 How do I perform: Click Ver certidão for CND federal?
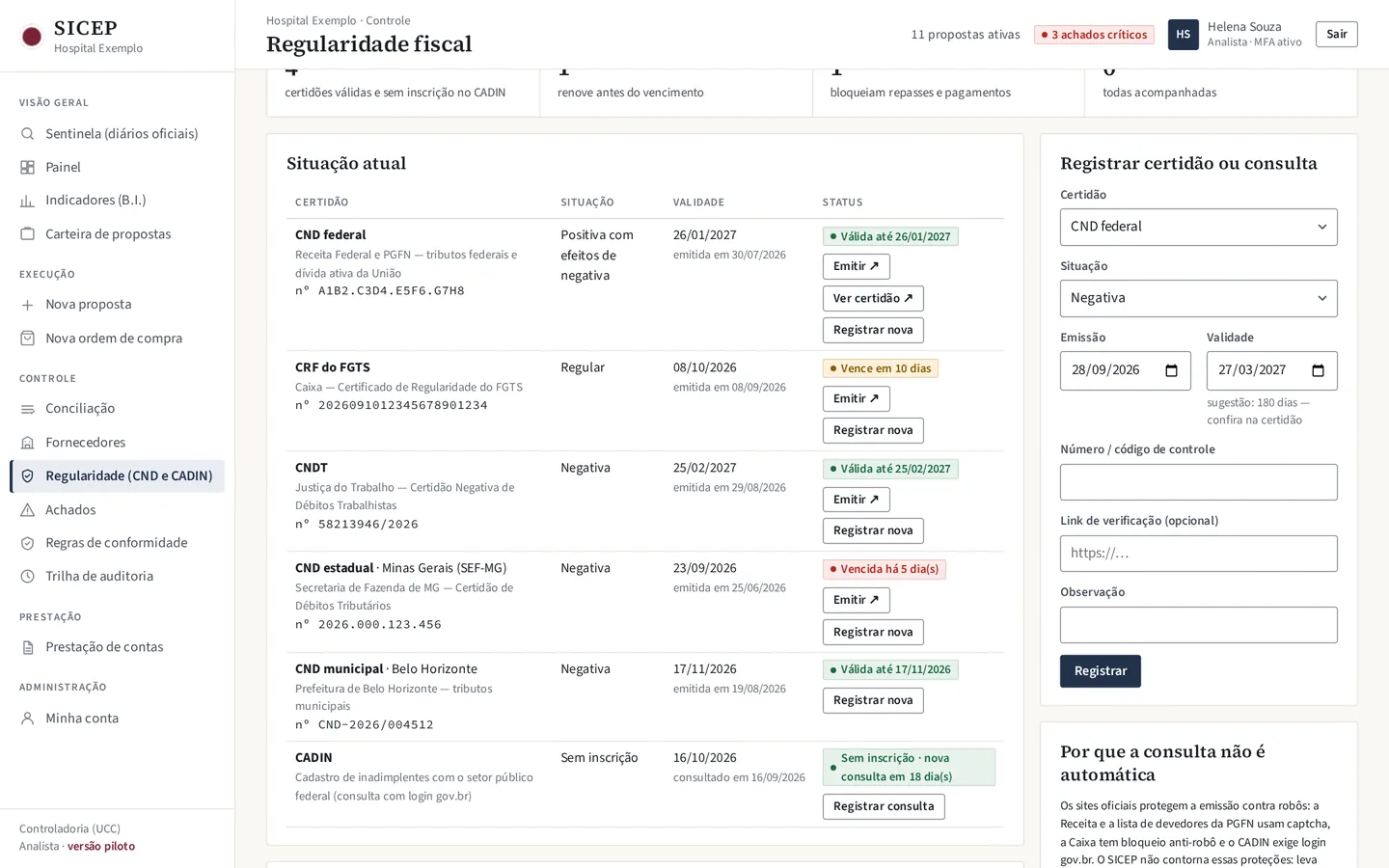coord(873,298)
